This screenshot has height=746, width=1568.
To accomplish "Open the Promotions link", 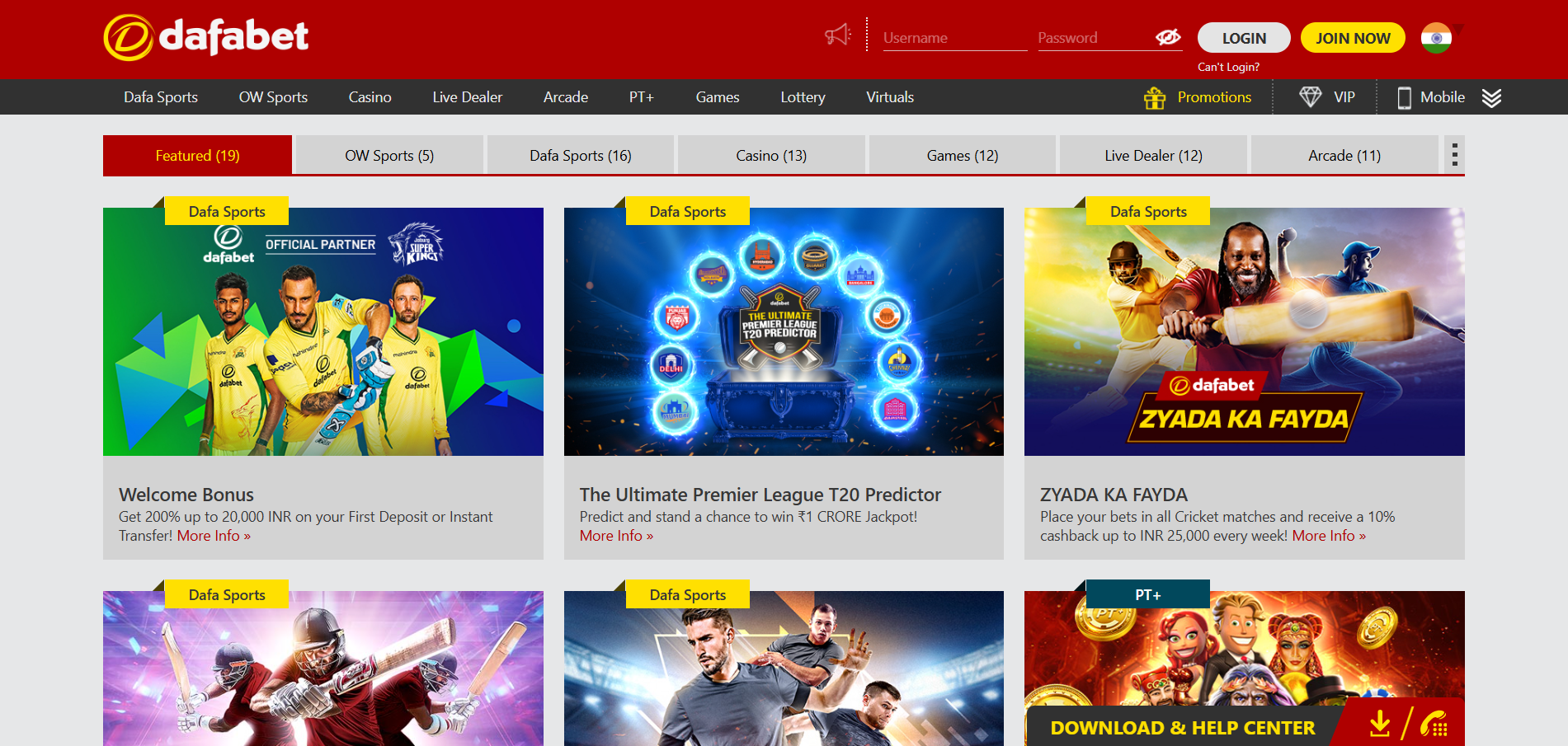I will (1214, 97).
